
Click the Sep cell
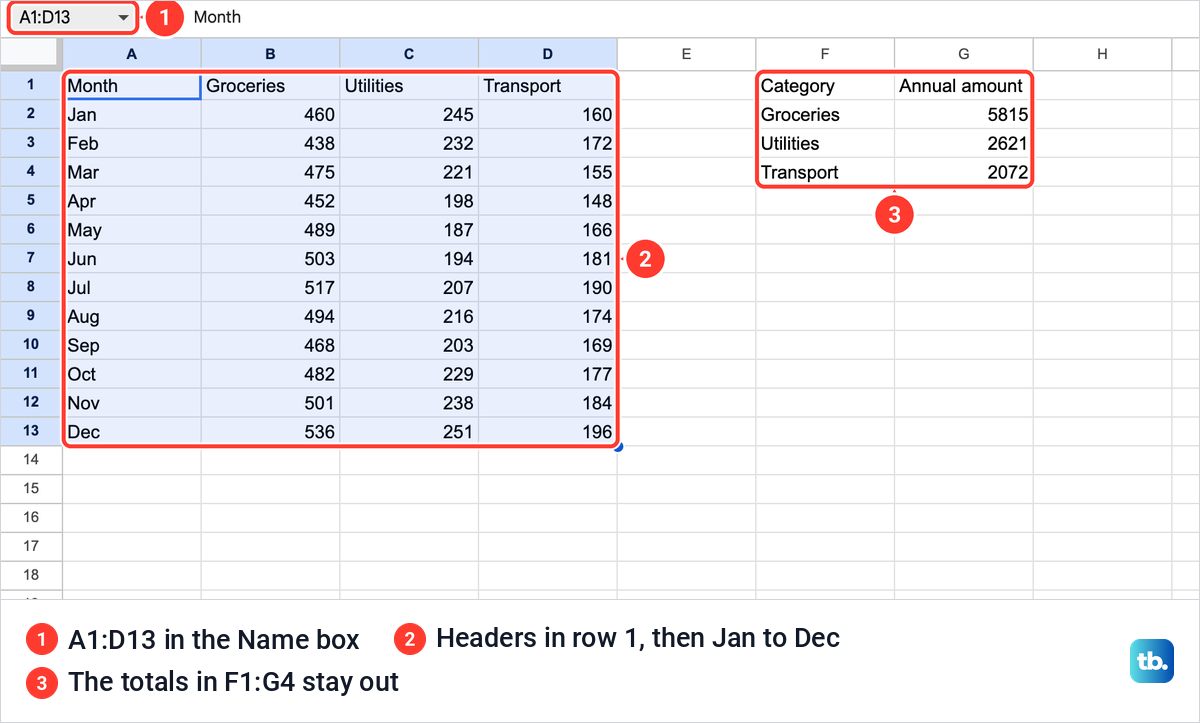pyautogui.click(x=132, y=345)
